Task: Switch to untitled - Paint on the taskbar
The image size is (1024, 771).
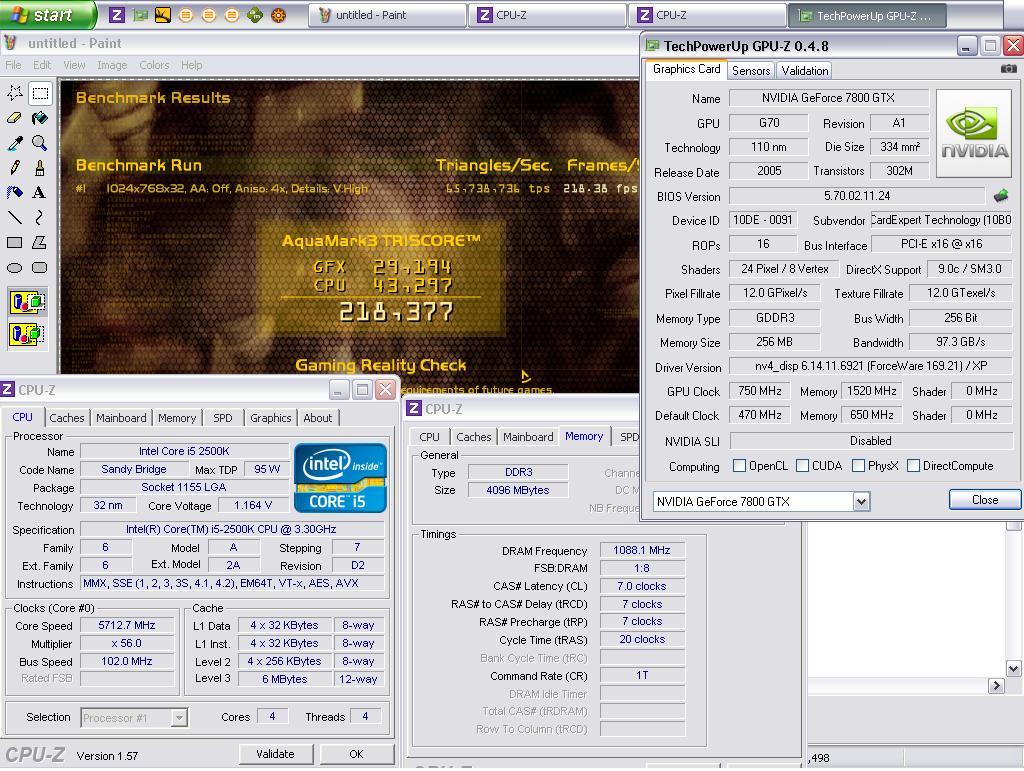Action: tap(387, 15)
